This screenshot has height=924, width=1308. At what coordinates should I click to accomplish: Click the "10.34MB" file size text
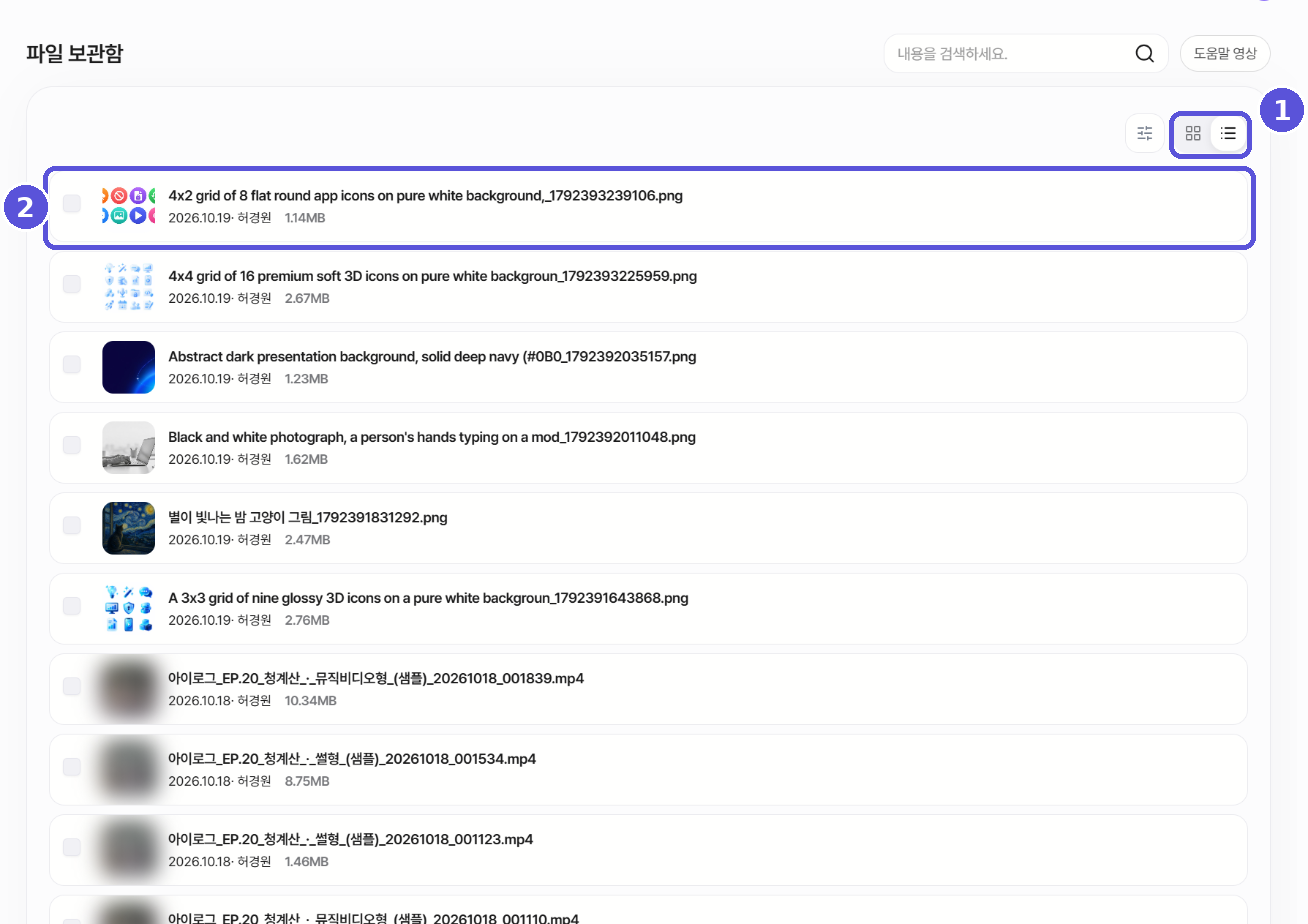[x=310, y=701]
